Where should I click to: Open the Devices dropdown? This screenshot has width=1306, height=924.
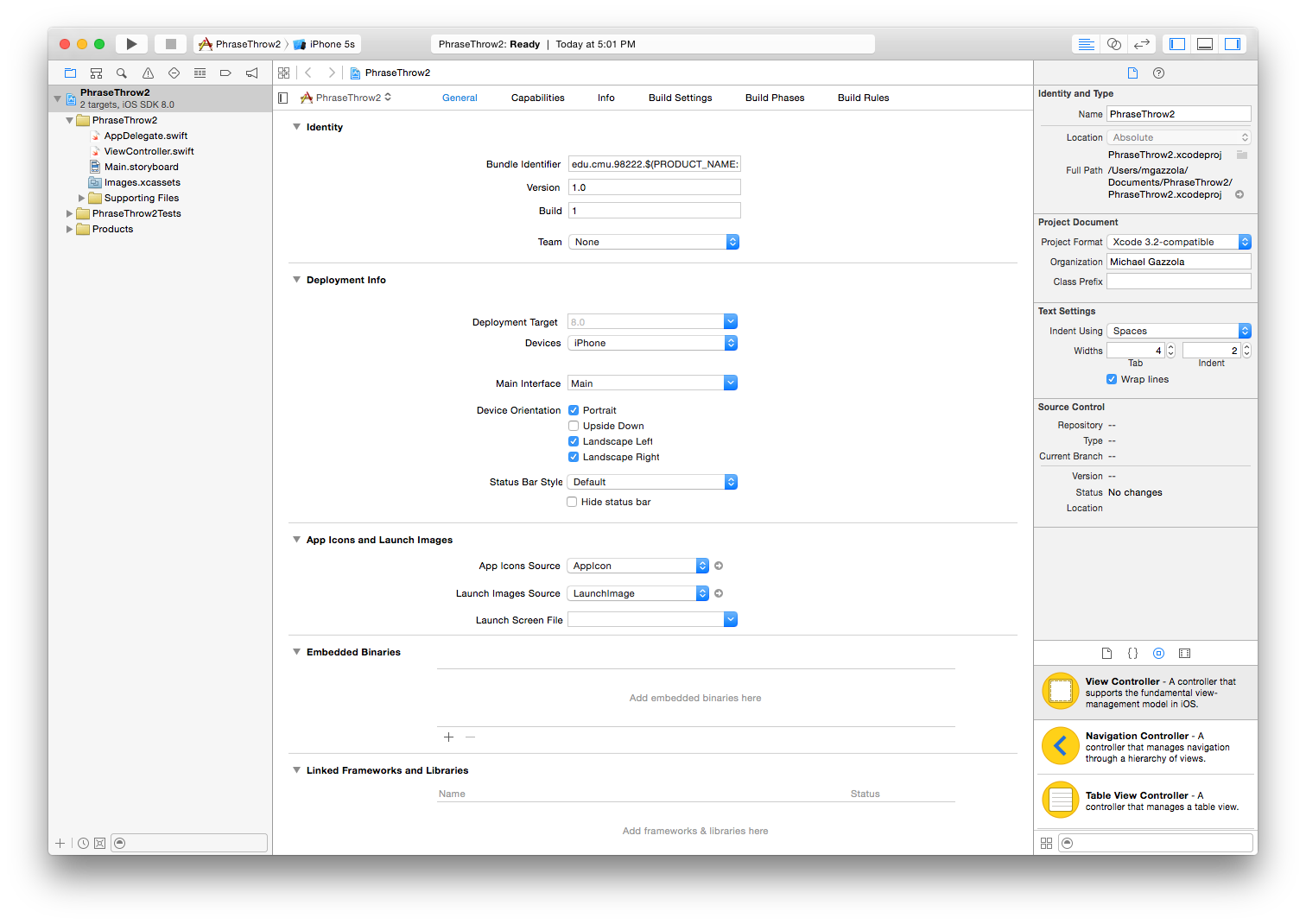(653, 343)
